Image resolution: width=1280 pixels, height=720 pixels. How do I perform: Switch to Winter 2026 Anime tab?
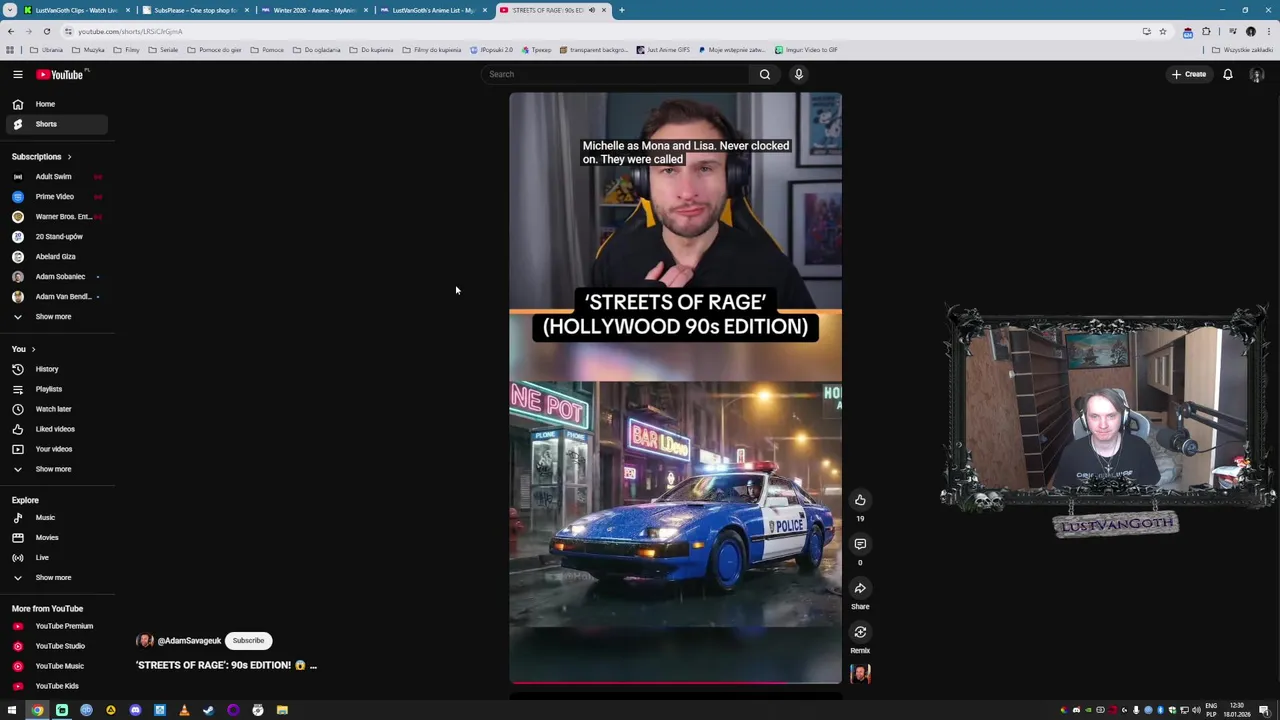click(x=314, y=10)
